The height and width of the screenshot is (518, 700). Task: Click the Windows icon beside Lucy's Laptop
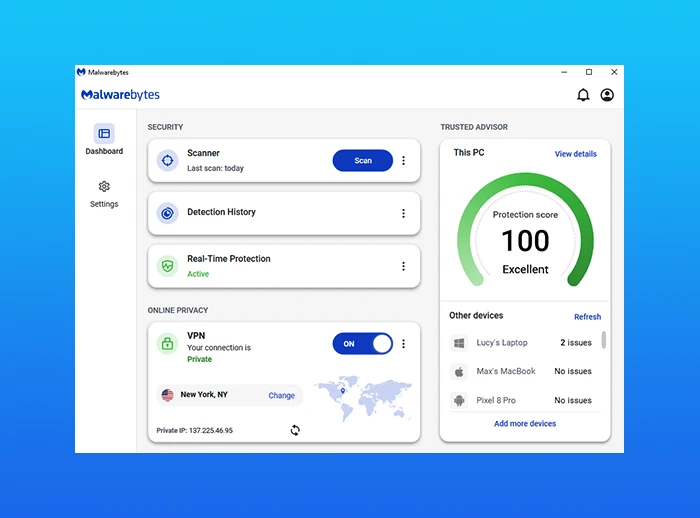(x=459, y=343)
